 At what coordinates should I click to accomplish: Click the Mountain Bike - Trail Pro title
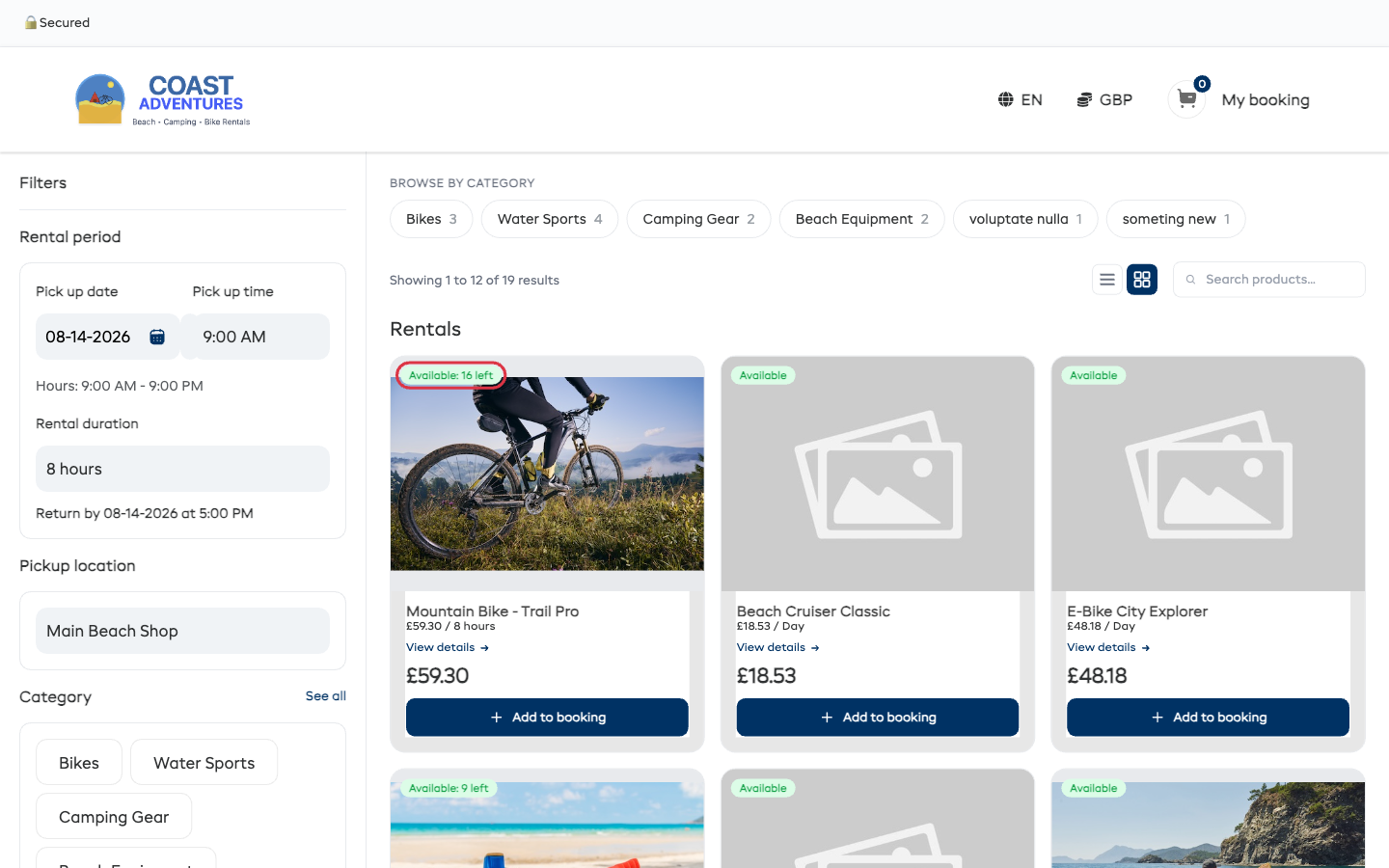point(493,611)
